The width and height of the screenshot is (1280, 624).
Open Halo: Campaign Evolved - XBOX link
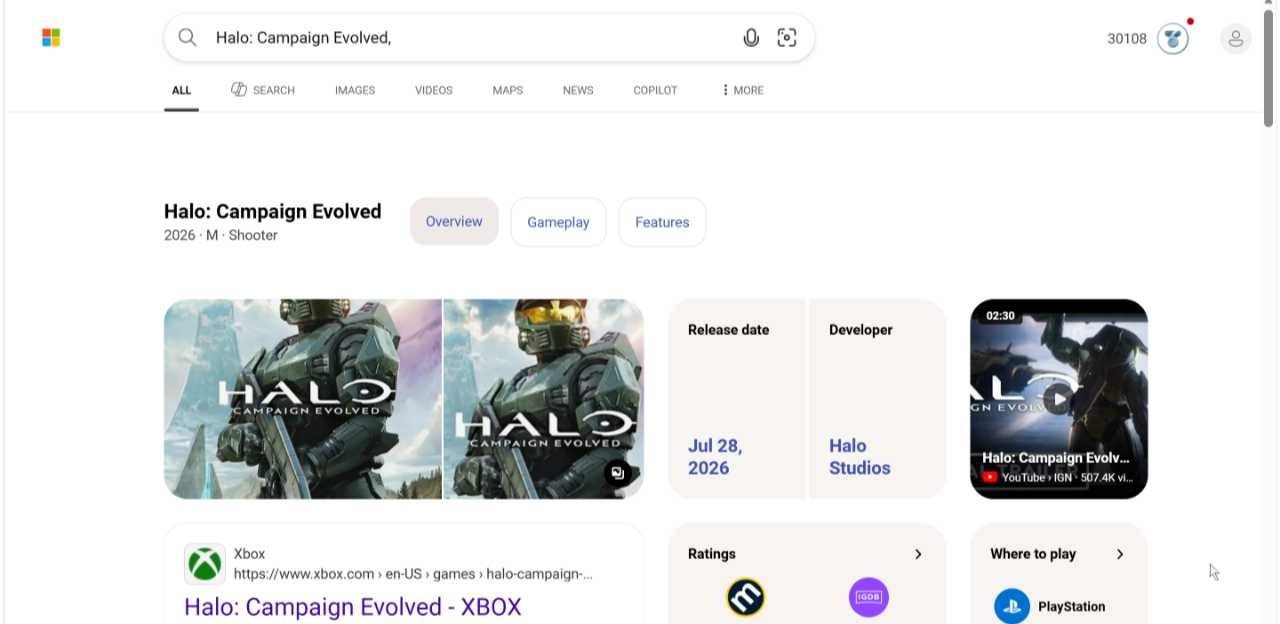[x=353, y=607]
